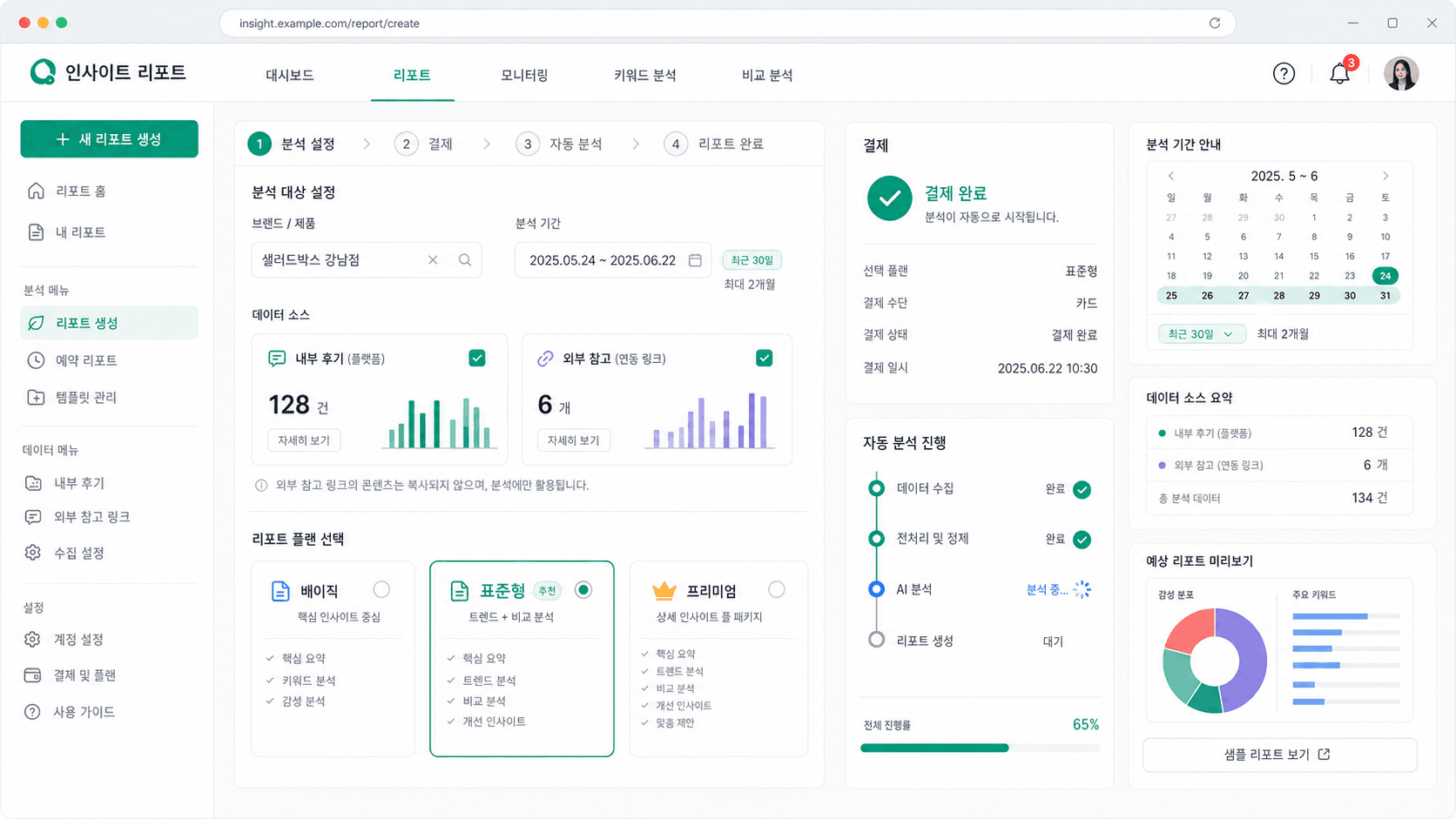Switch to the 대시보드 tab
The image size is (1456, 819).
click(x=290, y=76)
